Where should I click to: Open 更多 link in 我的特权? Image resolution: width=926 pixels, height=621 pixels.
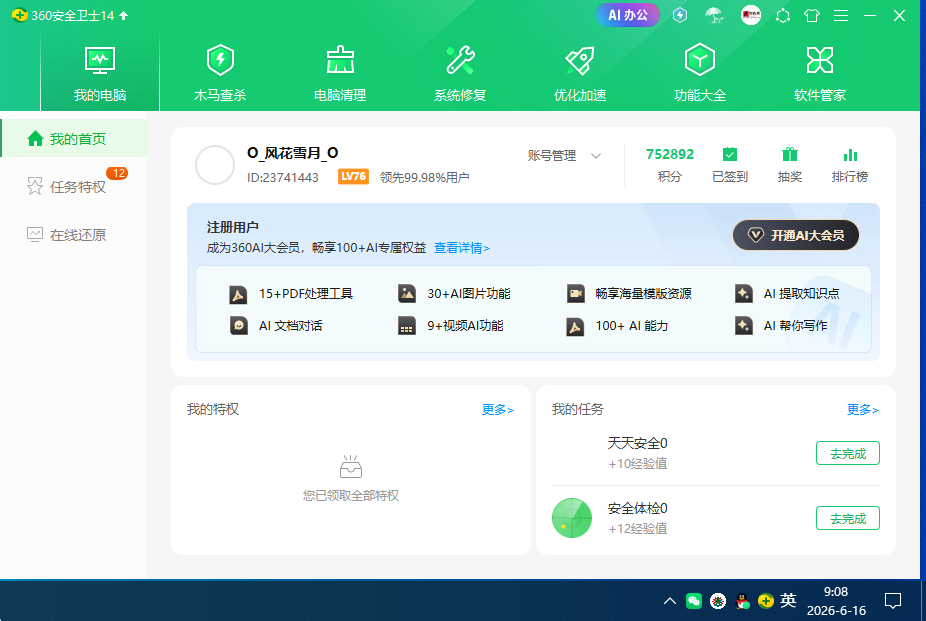[x=497, y=410]
